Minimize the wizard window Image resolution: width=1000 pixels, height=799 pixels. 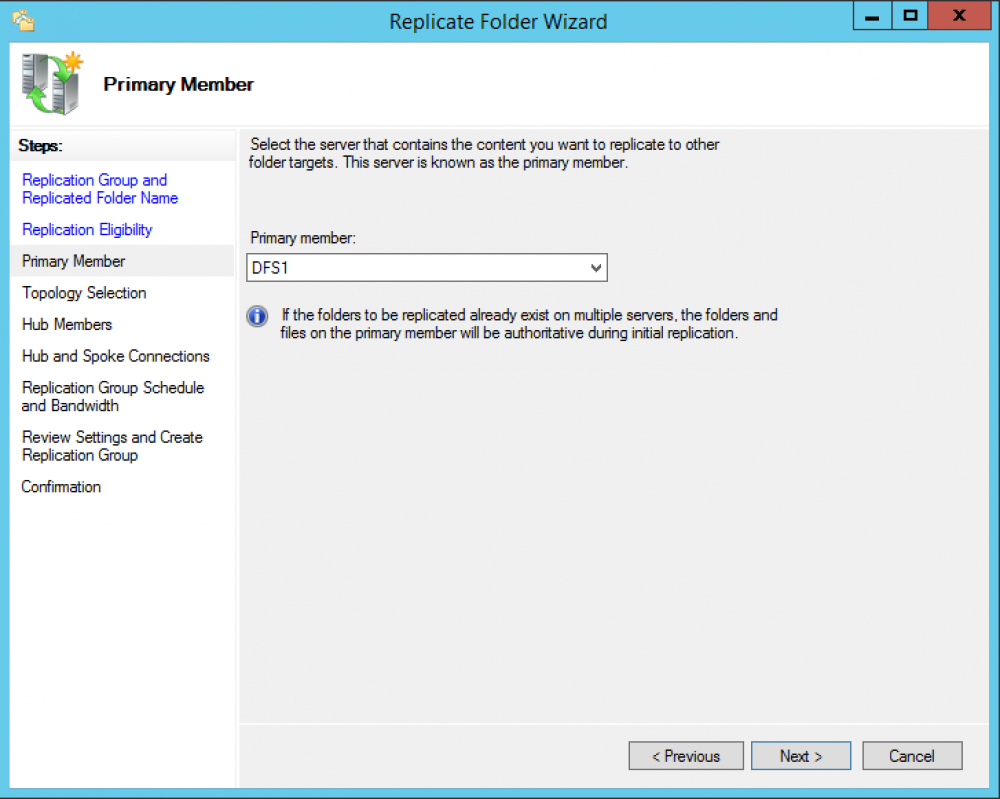[872, 17]
